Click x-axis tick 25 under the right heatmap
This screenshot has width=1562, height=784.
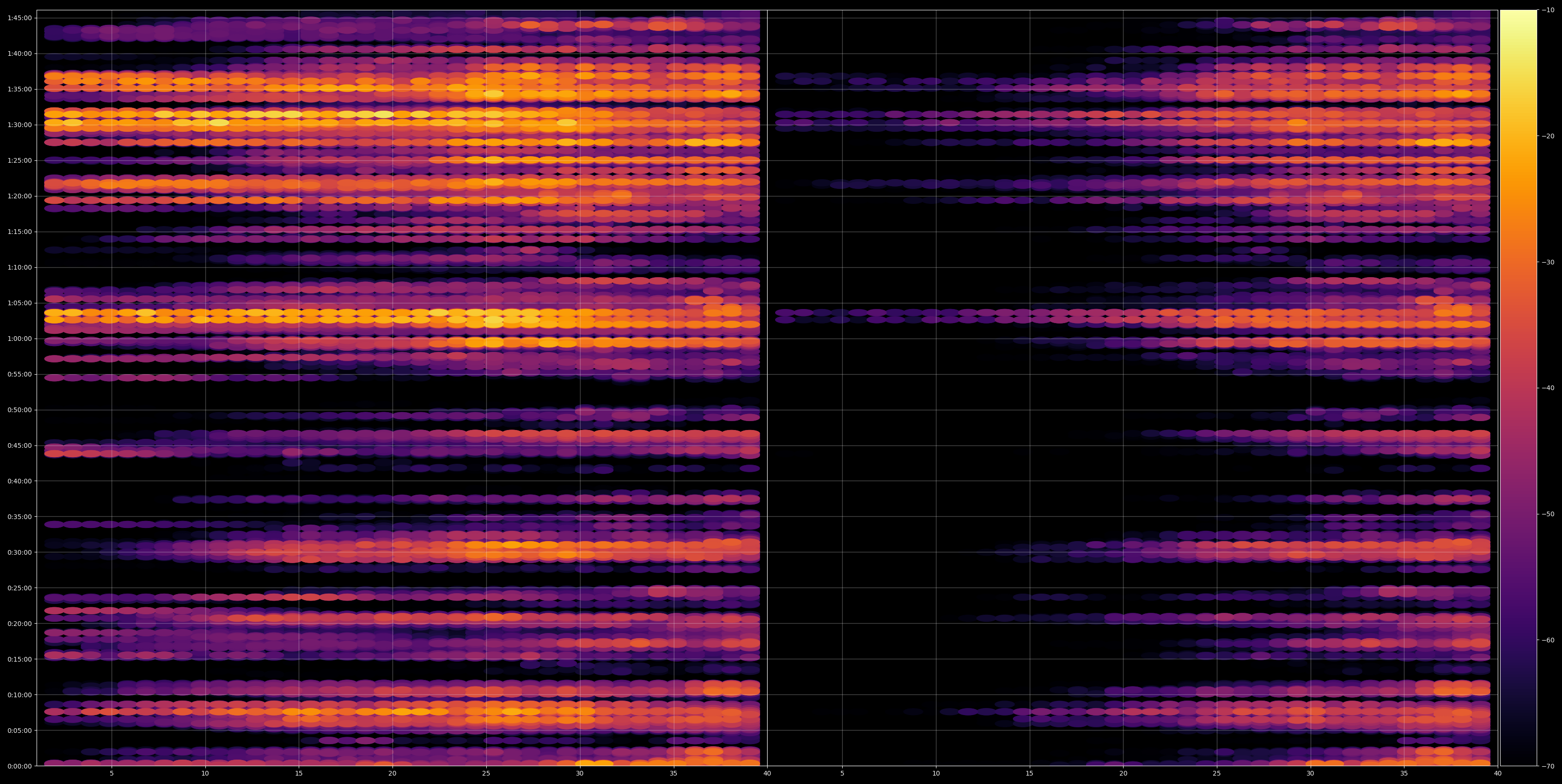click(1217, 773)
